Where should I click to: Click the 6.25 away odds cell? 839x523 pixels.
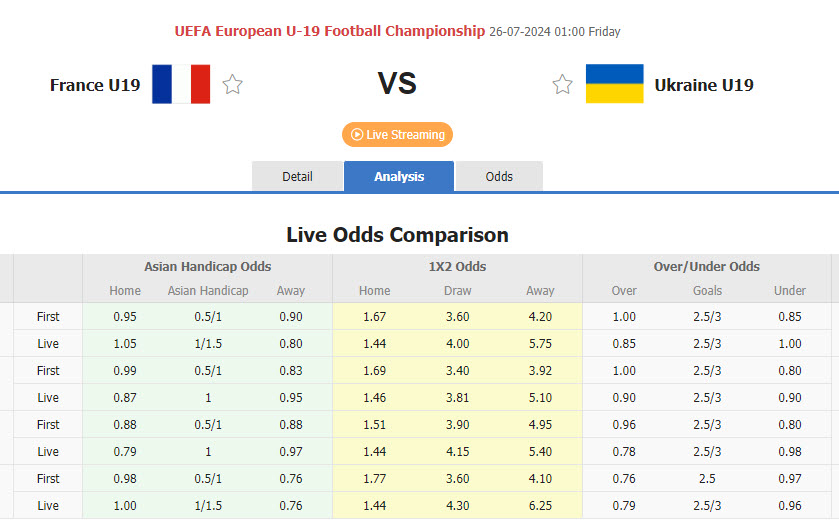tap(540, 505)
